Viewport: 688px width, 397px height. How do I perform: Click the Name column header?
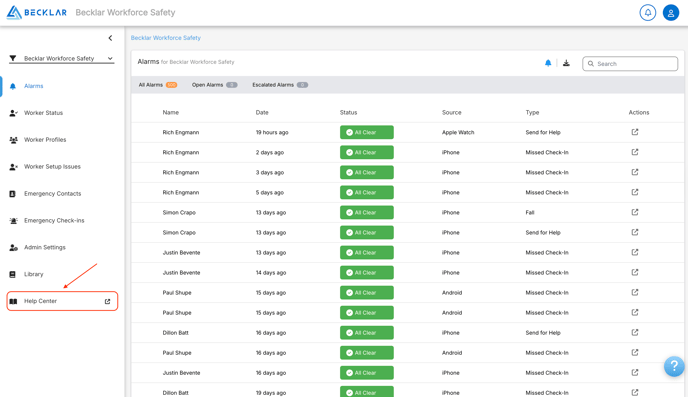tap(171, 112)
